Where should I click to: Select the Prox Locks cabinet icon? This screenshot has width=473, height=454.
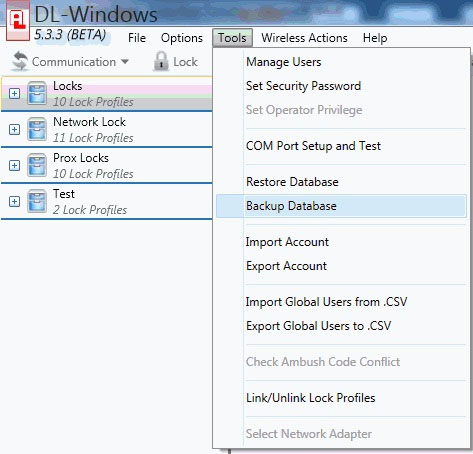(37, 165)
